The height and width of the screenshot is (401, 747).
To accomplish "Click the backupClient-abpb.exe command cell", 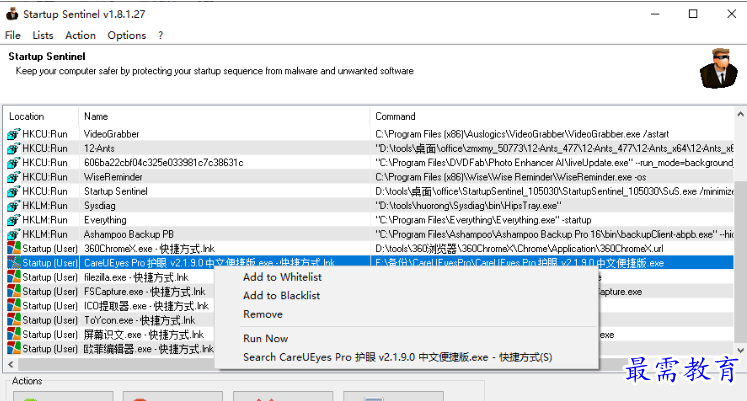I will [554, 234].
